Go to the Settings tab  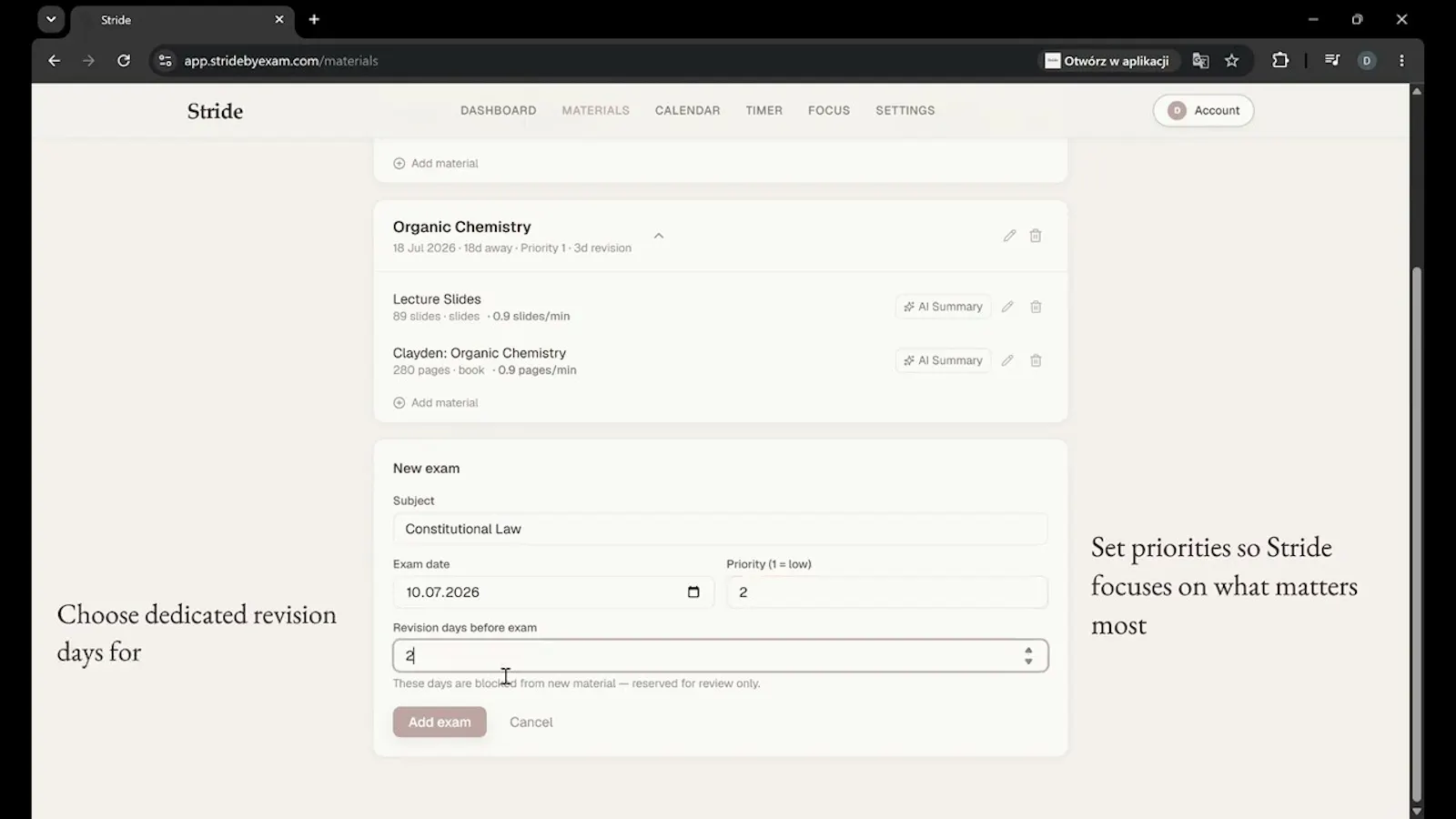pyautogui.click(x=905, y=110)
